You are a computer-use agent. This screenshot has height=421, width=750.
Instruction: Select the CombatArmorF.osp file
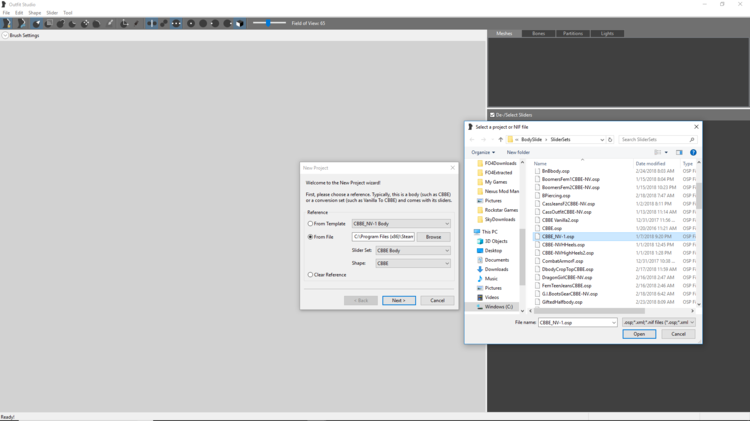click(x=562, y=261)
